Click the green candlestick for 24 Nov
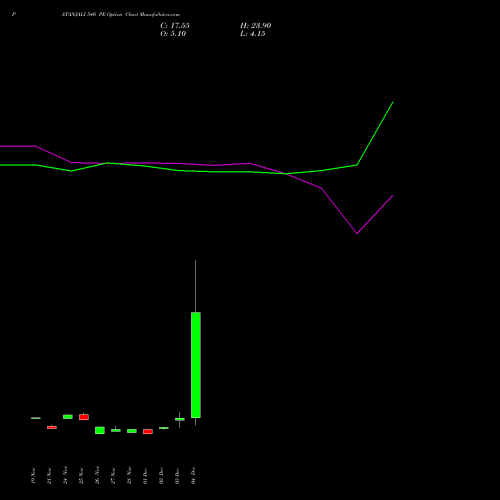Image resolution: width=500 pixels, height=500 pixels. [68, 417]
